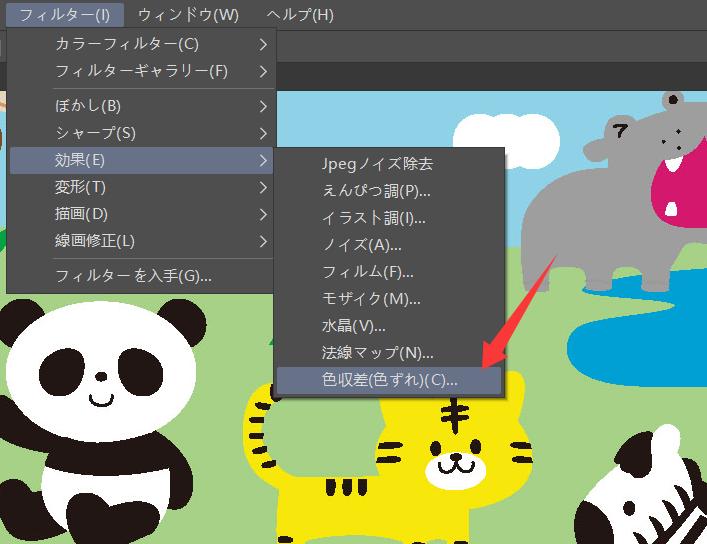
Task: Choose 色収差(色ずれ)(C)... filter
Action: click(389, 380)
